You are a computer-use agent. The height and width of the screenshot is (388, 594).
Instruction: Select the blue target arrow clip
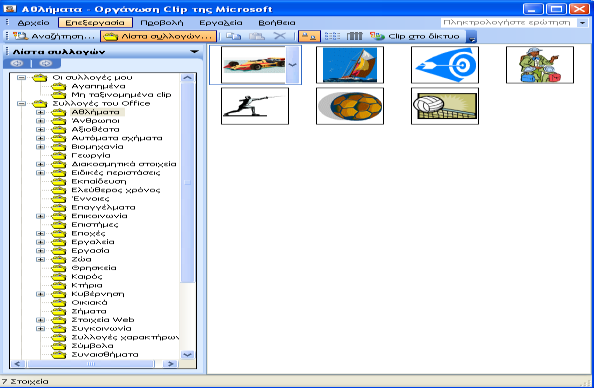pos(445,65)
